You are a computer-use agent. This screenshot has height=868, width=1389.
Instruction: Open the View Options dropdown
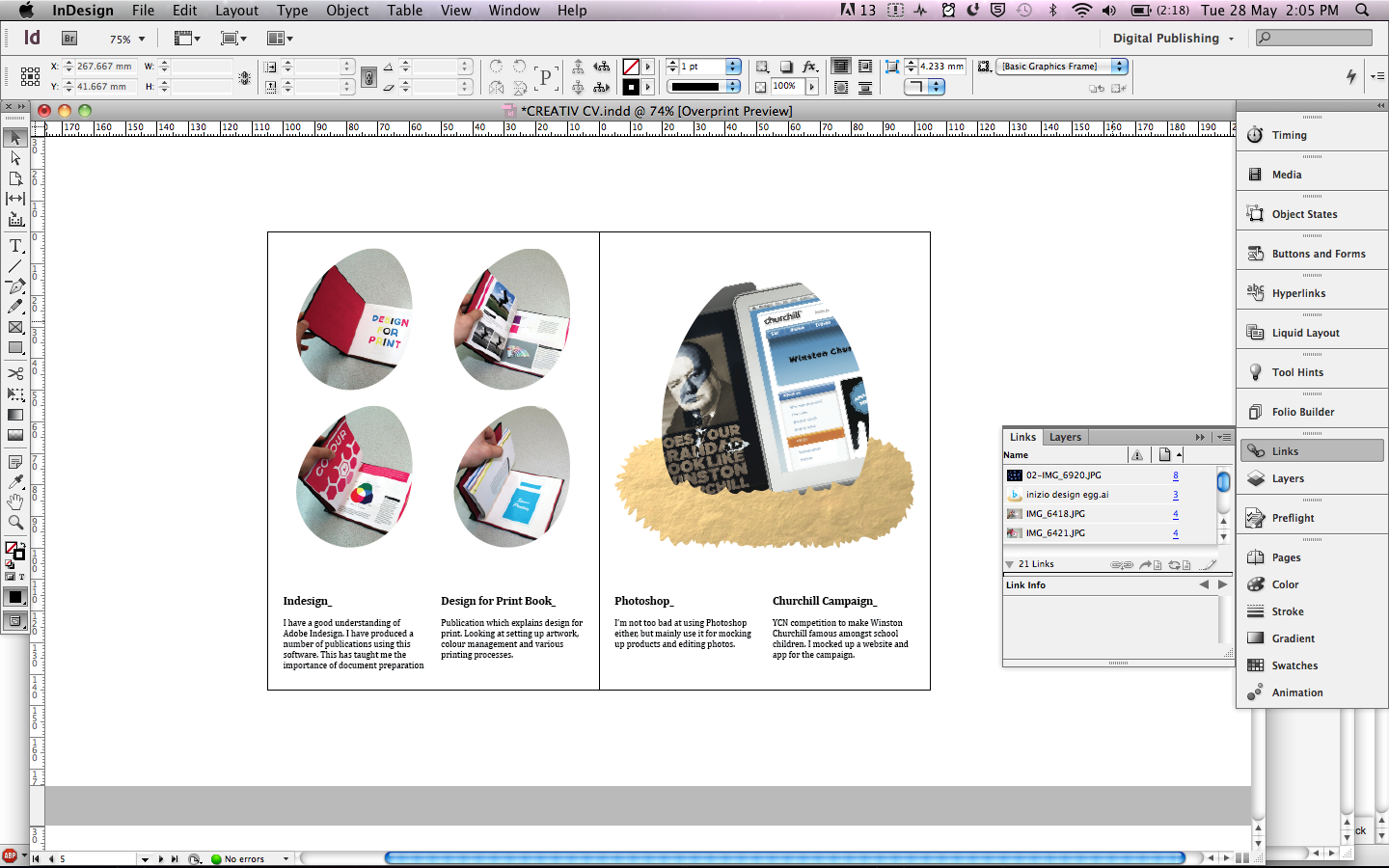[187, 39]
